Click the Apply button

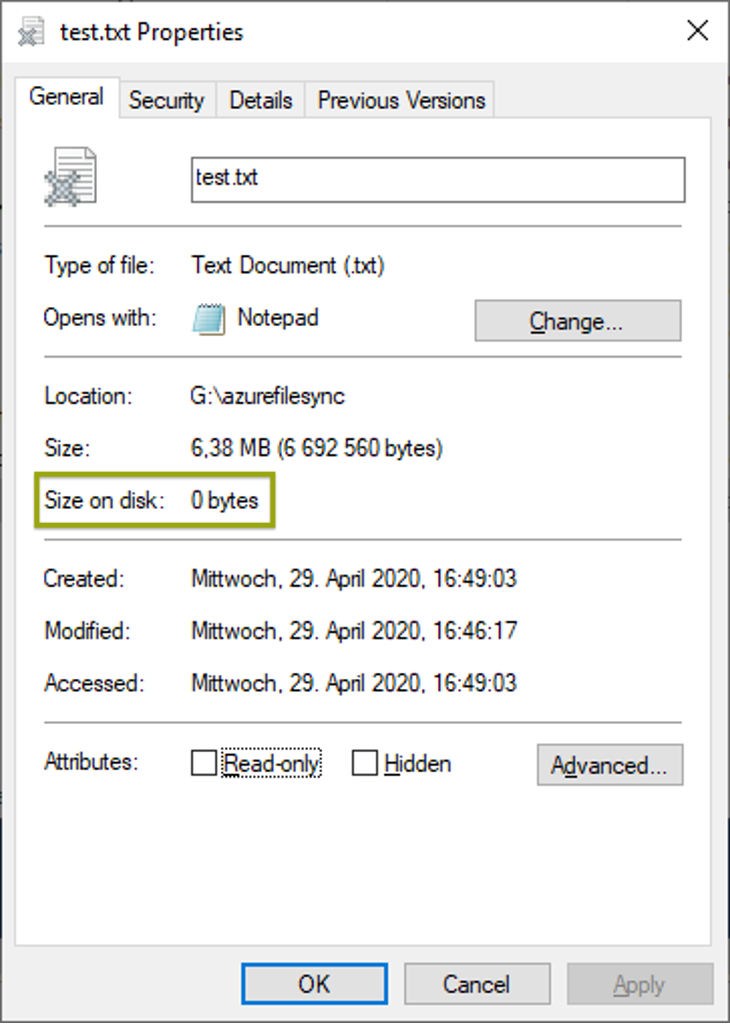click(639, 984)
